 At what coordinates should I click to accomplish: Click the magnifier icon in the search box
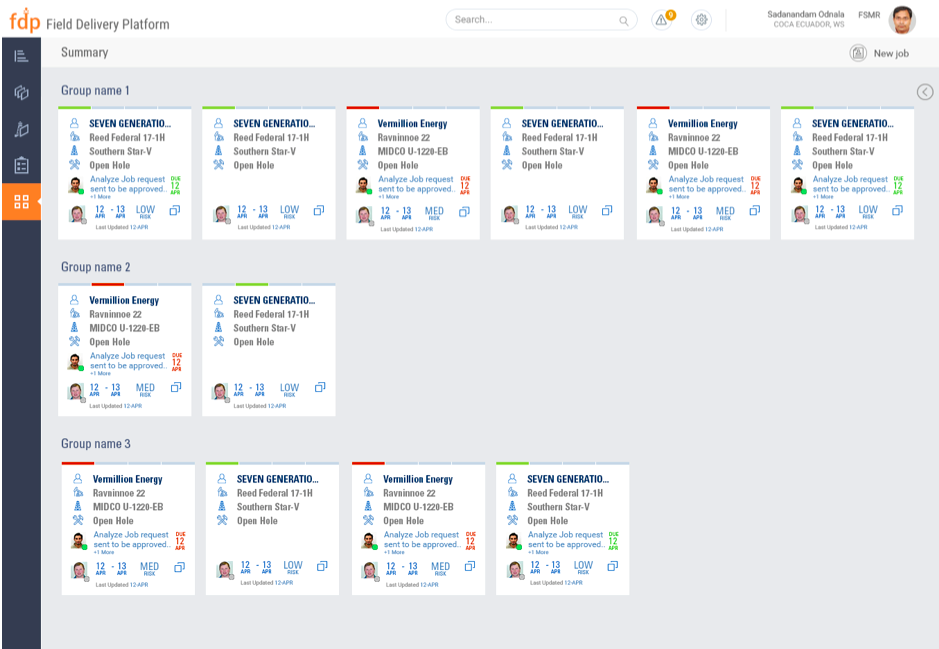[x=624, y=20]
